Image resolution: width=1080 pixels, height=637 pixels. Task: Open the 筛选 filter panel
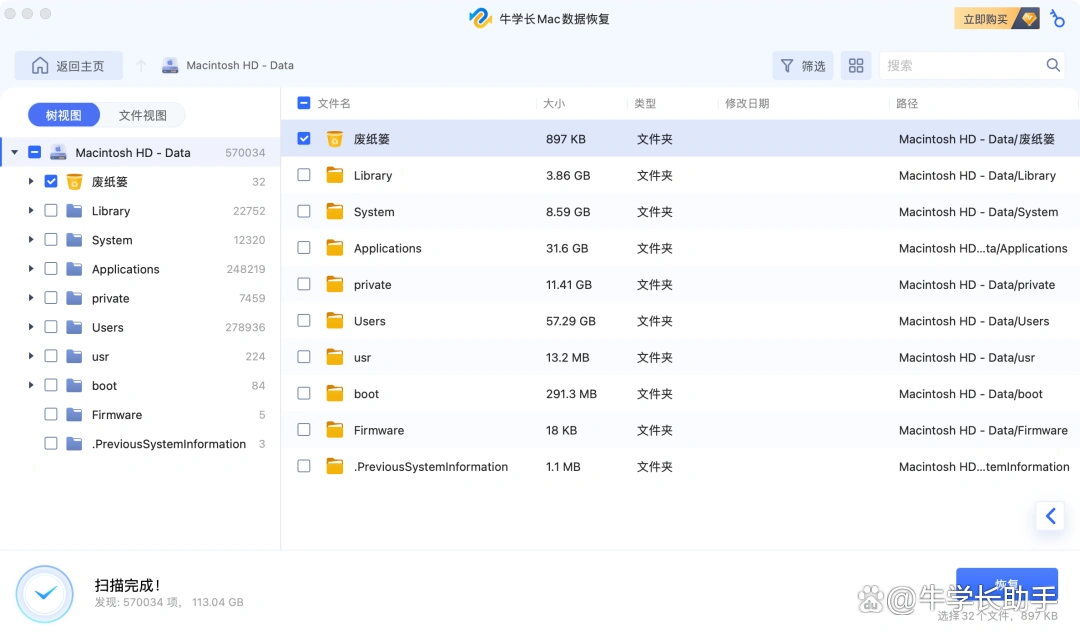click(x=802, y=65)
